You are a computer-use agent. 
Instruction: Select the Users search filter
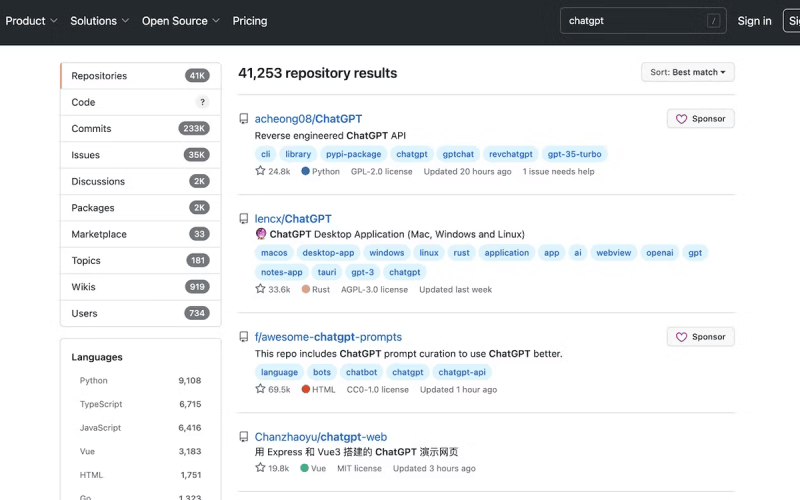click(141, 313)
